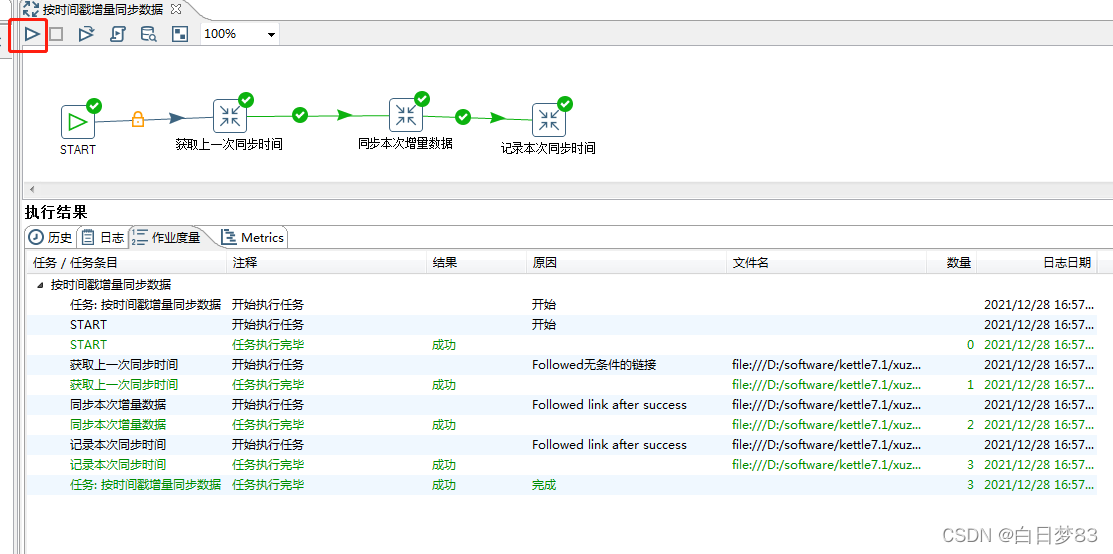Select the START job entry node

pyautogui.click(x=77, y=122)
